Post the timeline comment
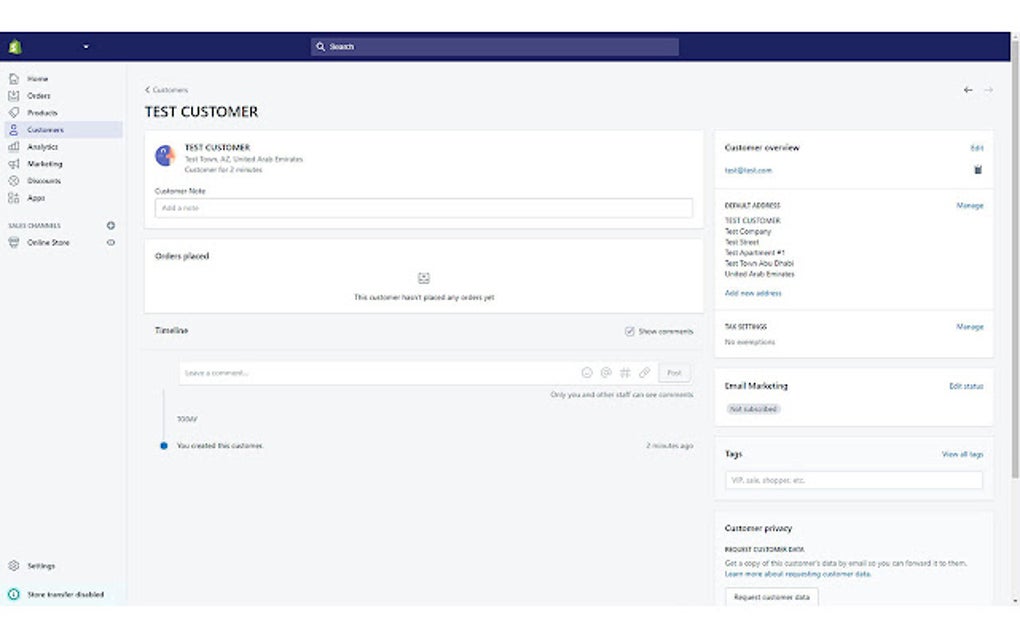The height and width of the screenshot is (638, 1020). [674, 372]
